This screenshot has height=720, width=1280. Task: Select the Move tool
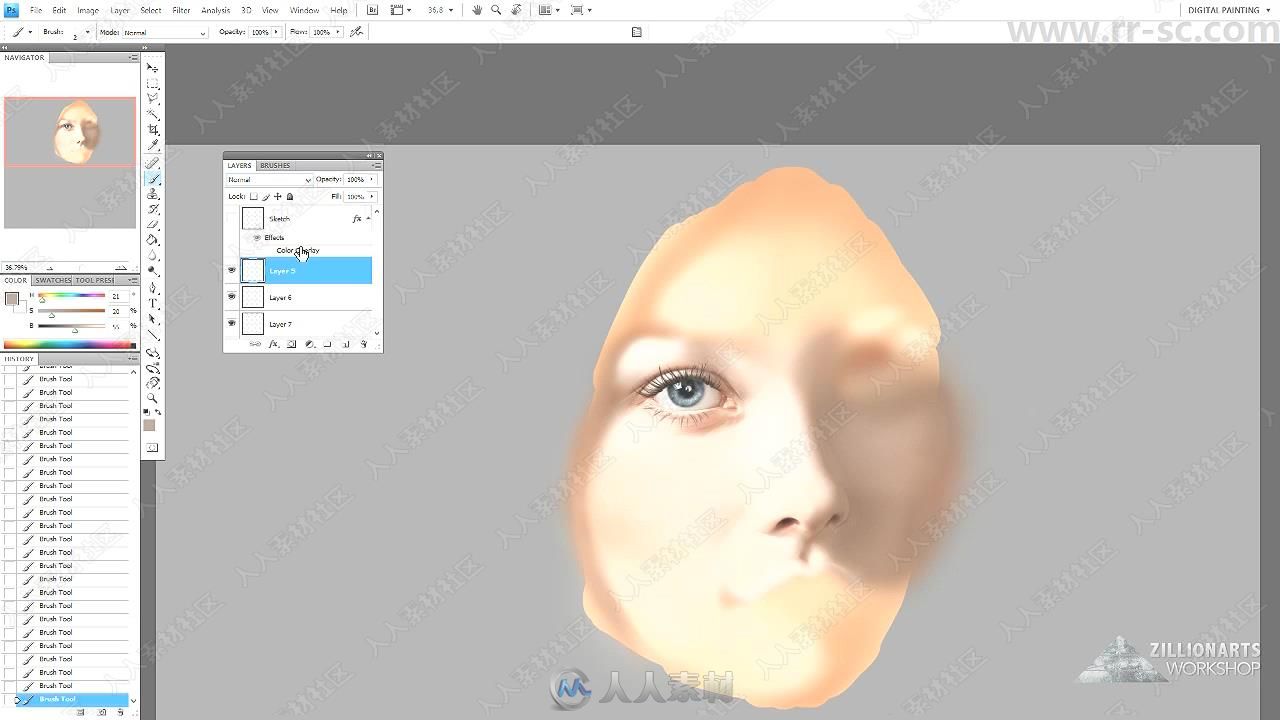point(153,67)
